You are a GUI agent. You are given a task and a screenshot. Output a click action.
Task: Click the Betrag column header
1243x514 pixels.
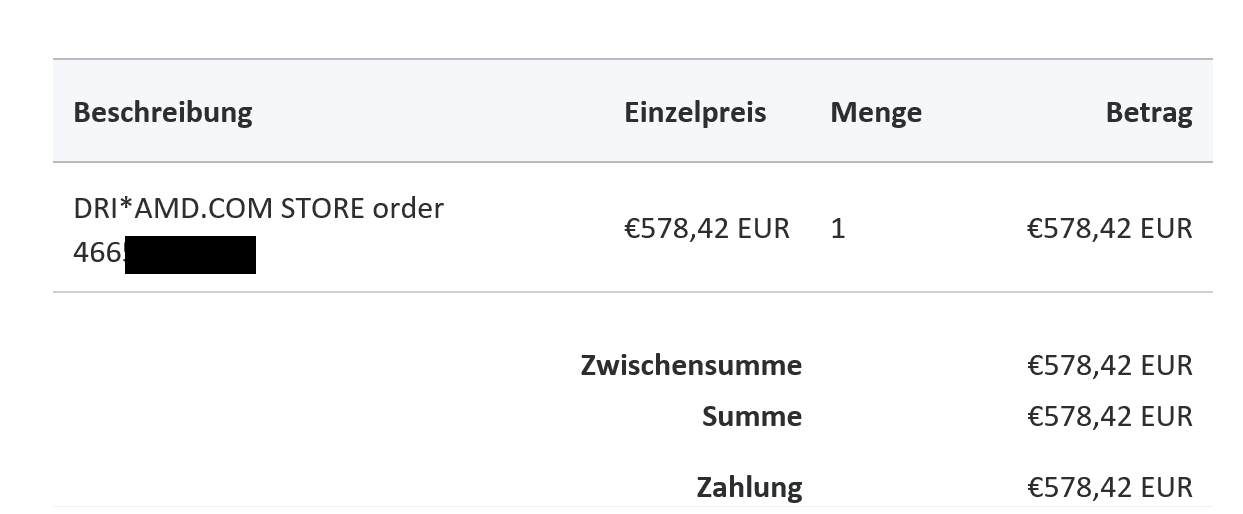[1148, 112]
